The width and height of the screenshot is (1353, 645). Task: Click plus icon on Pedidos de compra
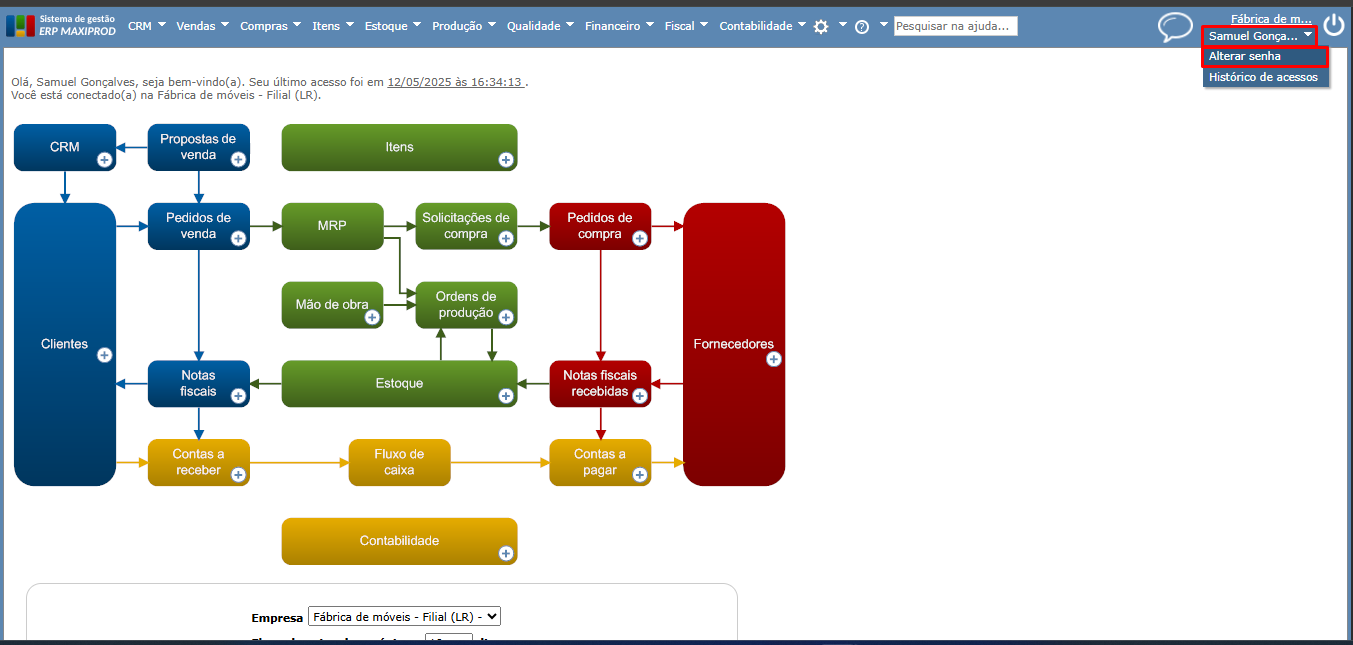point(640,238)
